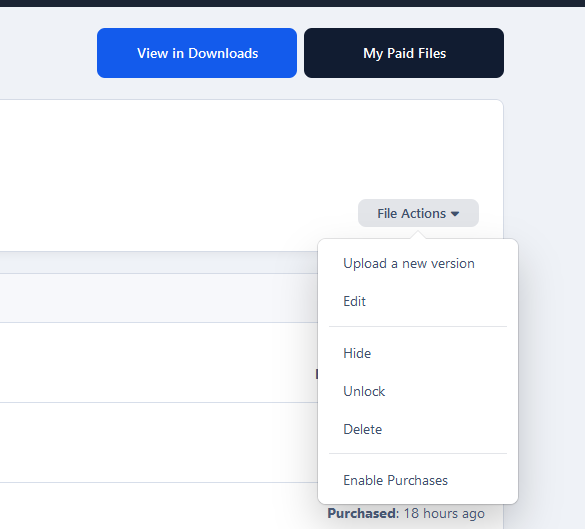This screenshot has height=529, width=585.
Task: Click the menu pointer arrow under File Actions
Action: pos(418,235)
